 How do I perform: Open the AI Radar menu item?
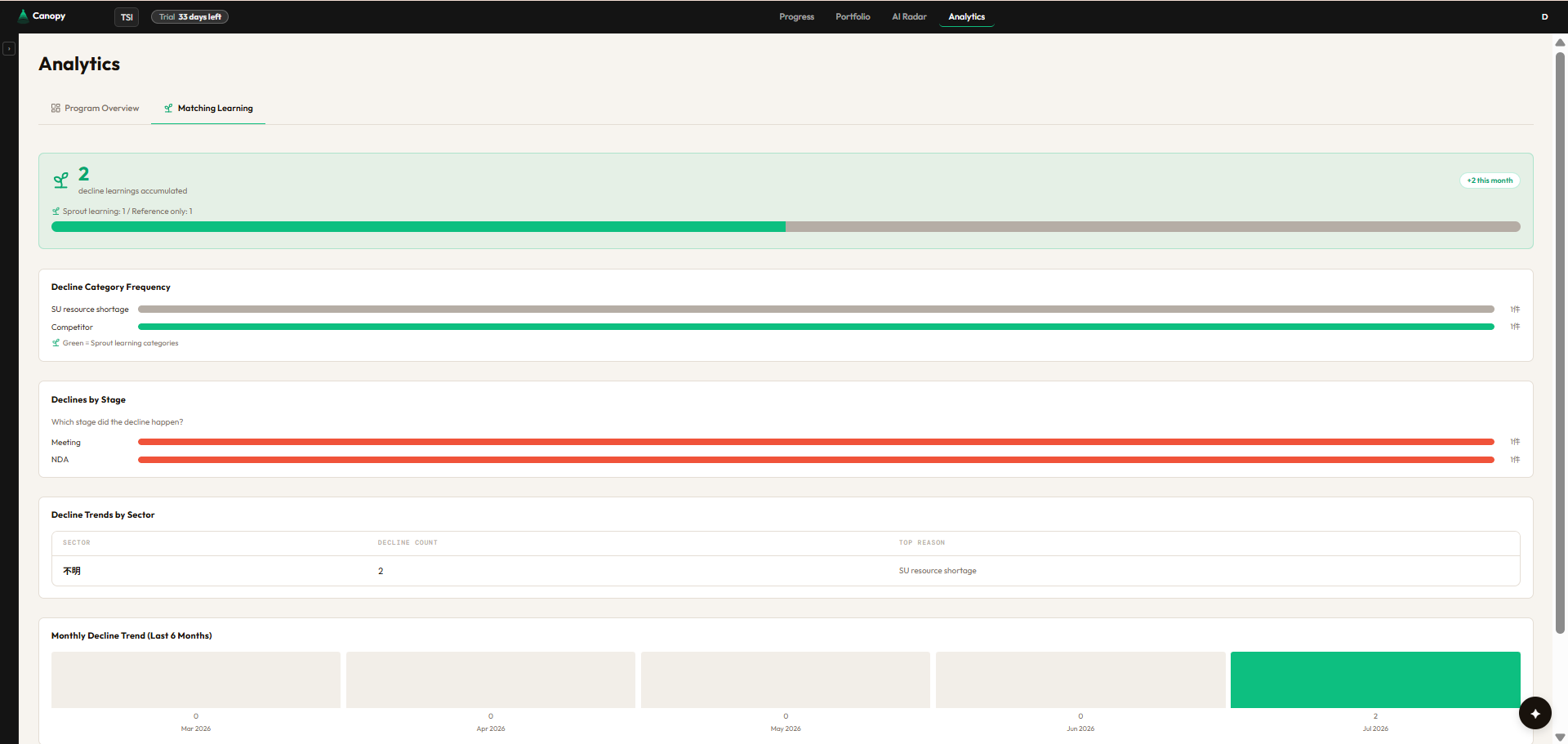(909, 17)
